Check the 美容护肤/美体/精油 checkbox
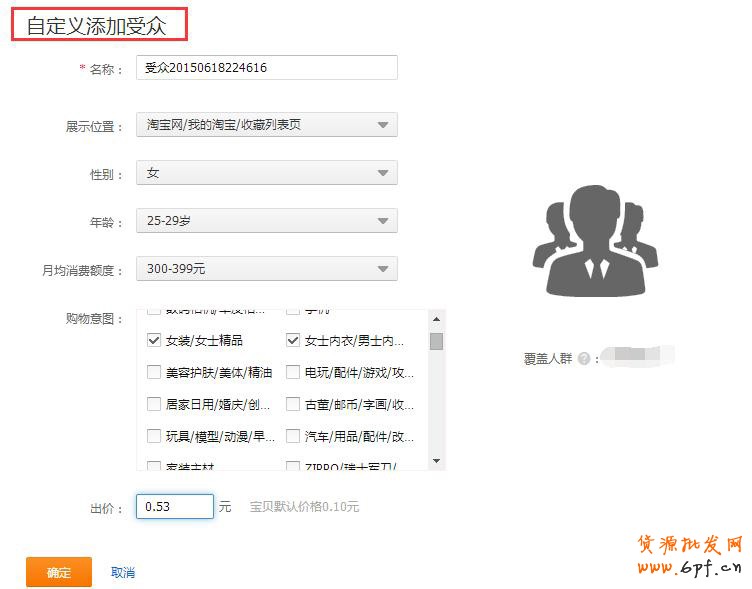Viewport: 752px width, 589px height. (x=154, y=372)
